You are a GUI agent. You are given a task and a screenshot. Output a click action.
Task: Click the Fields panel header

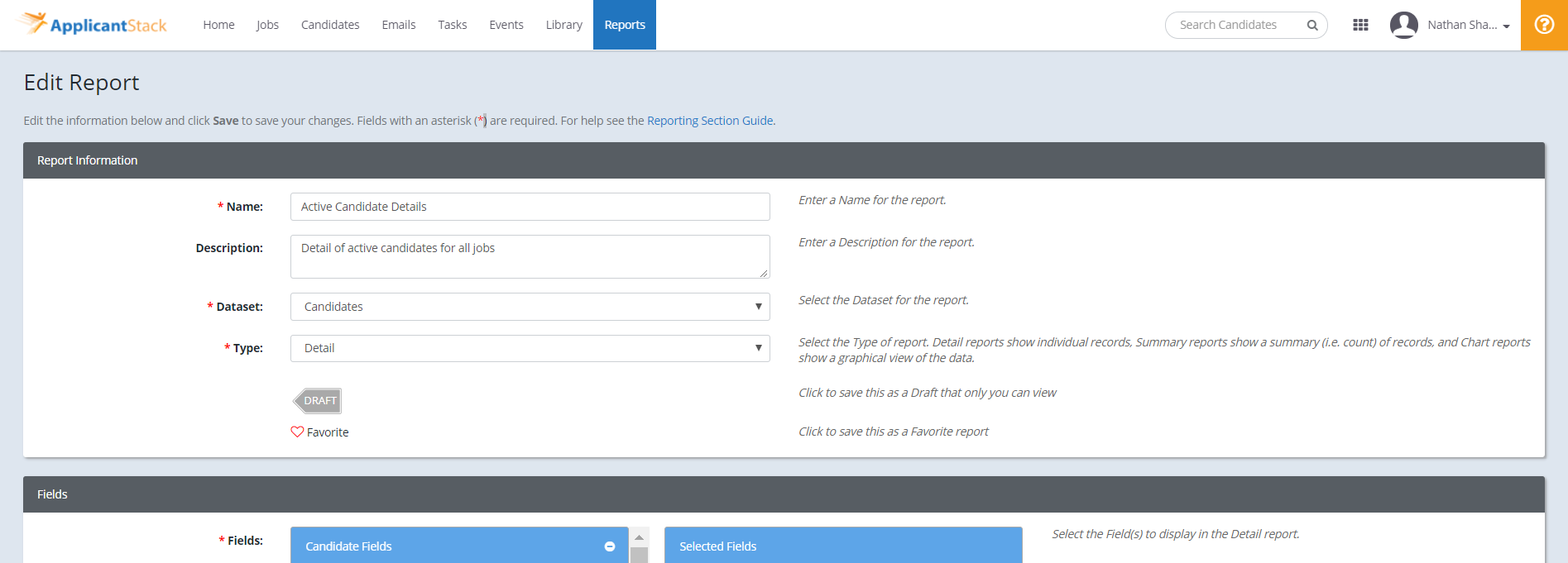point(784,494)
